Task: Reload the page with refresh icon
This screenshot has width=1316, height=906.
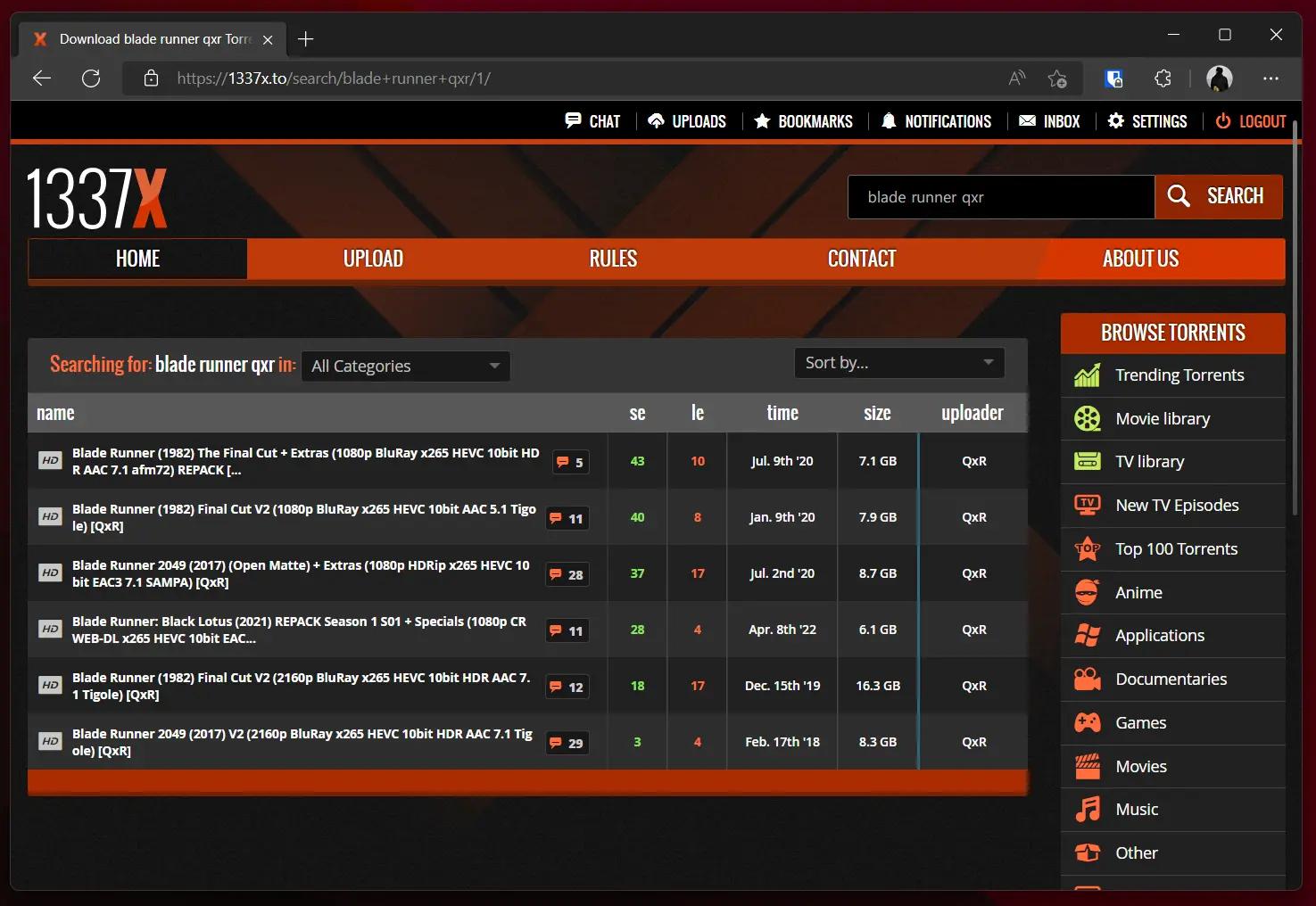Action: point(91,78)
